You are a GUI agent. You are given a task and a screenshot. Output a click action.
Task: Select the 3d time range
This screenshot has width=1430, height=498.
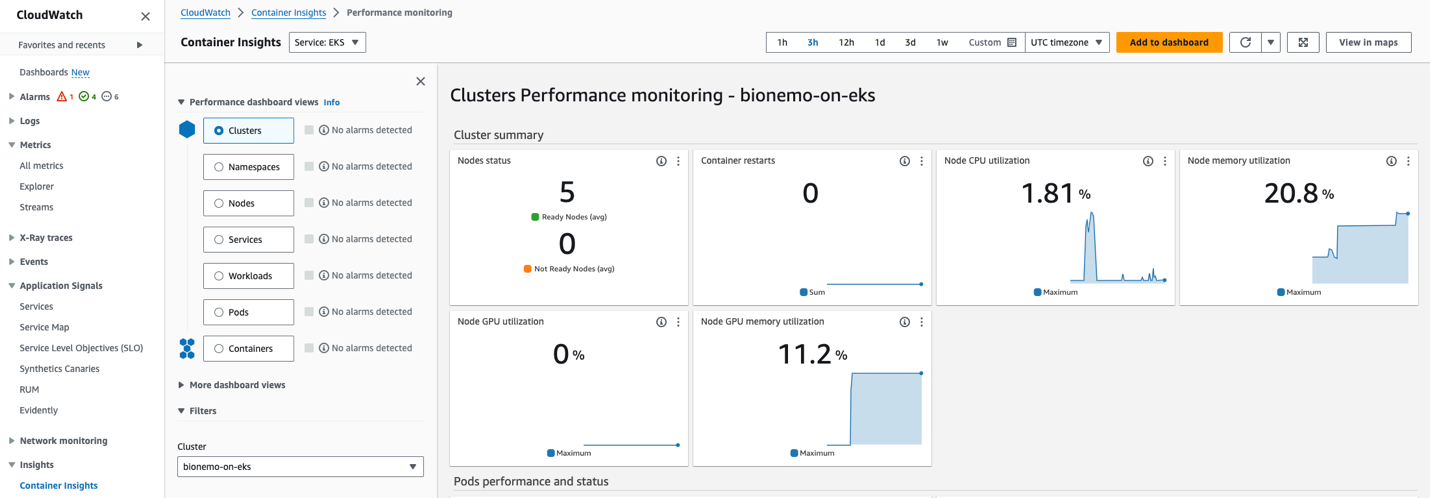click(910, 42)
